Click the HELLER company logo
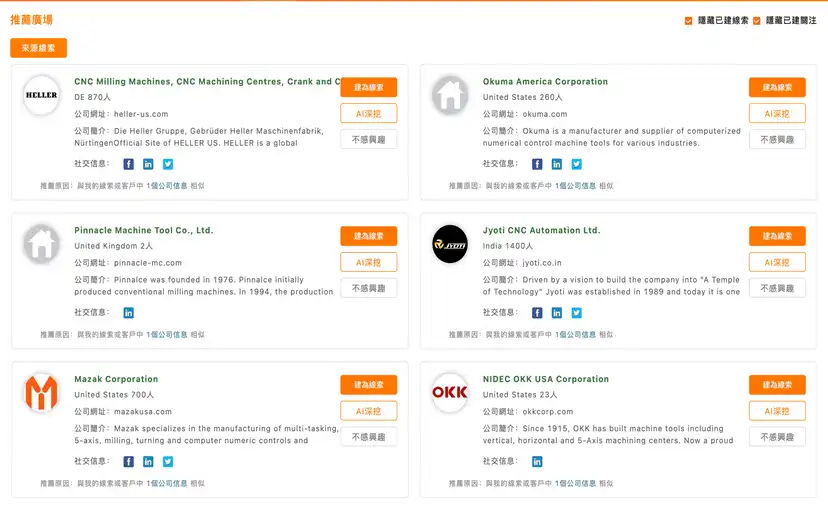828x509 pixels. coord(41,95)
